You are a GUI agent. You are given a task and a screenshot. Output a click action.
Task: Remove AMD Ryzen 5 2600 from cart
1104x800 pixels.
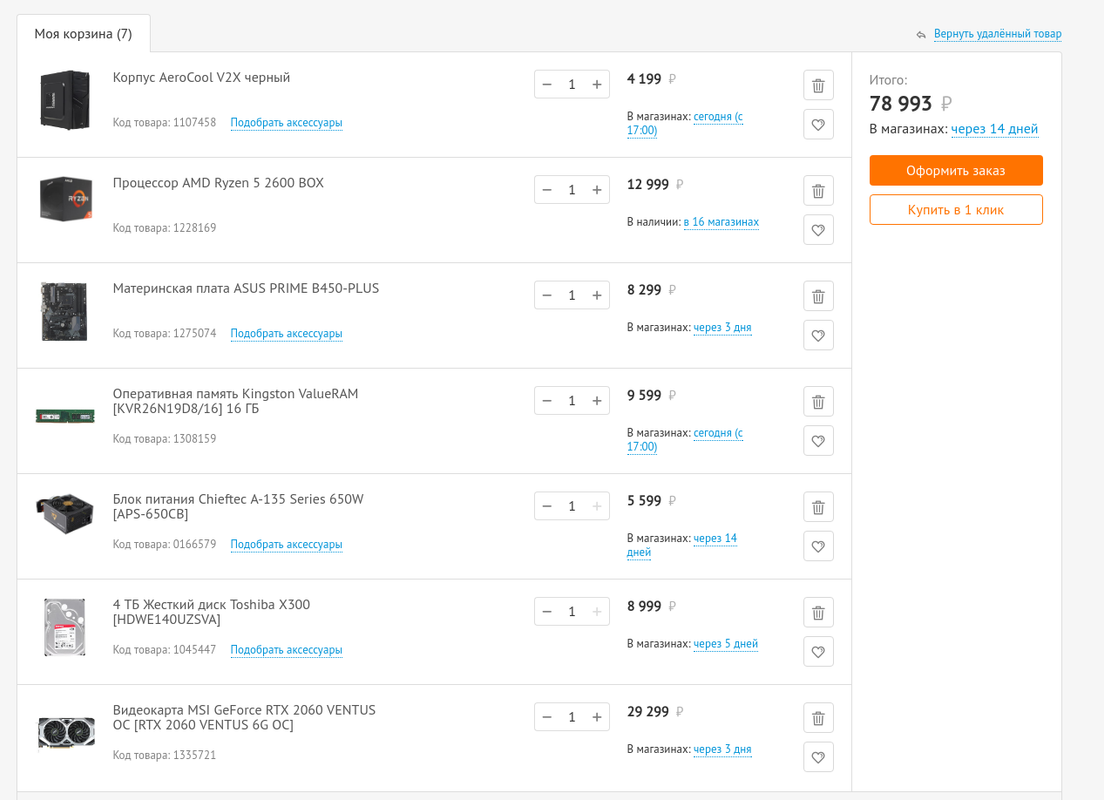[x=818, y=191]
